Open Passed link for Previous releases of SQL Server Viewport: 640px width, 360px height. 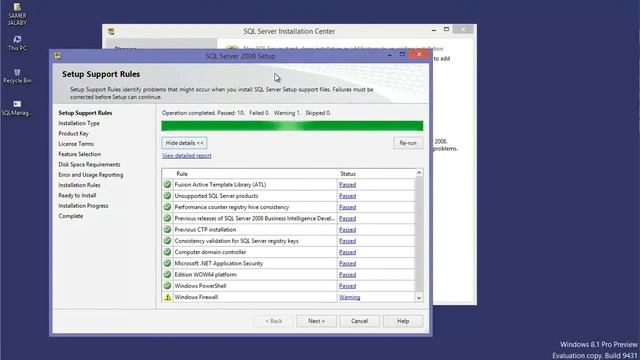[347, 218]
